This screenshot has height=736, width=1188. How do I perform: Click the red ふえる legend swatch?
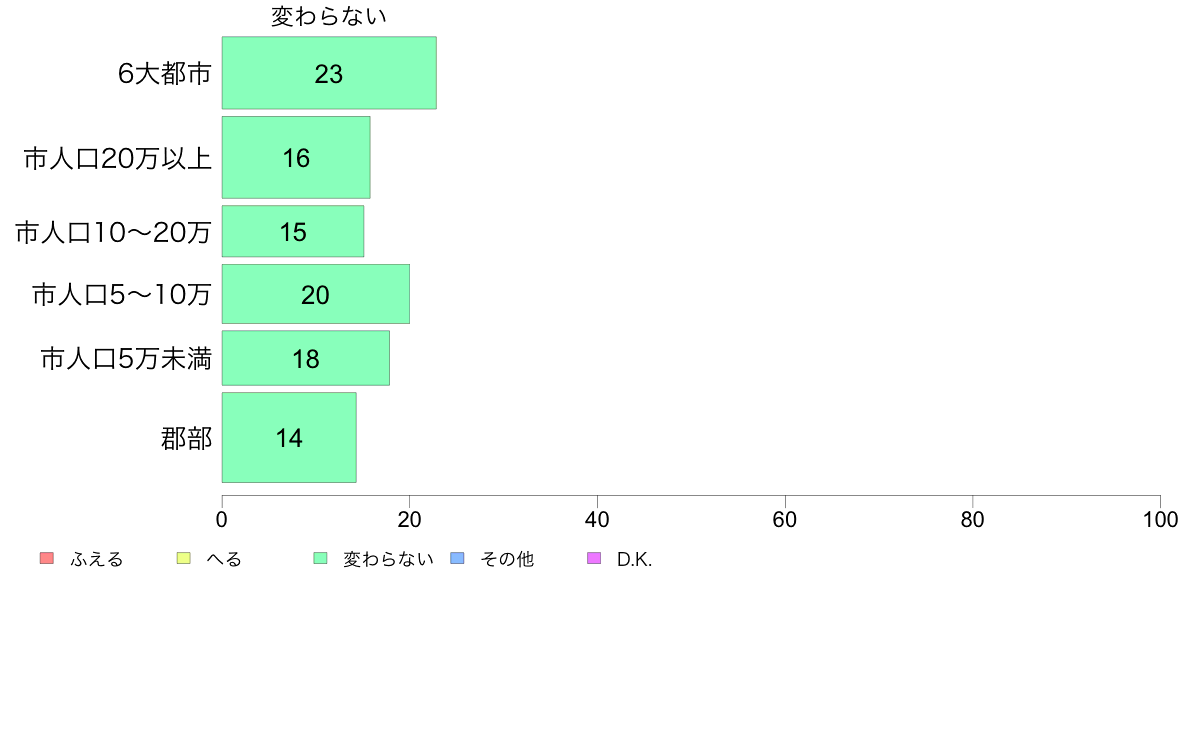[47, 558]
